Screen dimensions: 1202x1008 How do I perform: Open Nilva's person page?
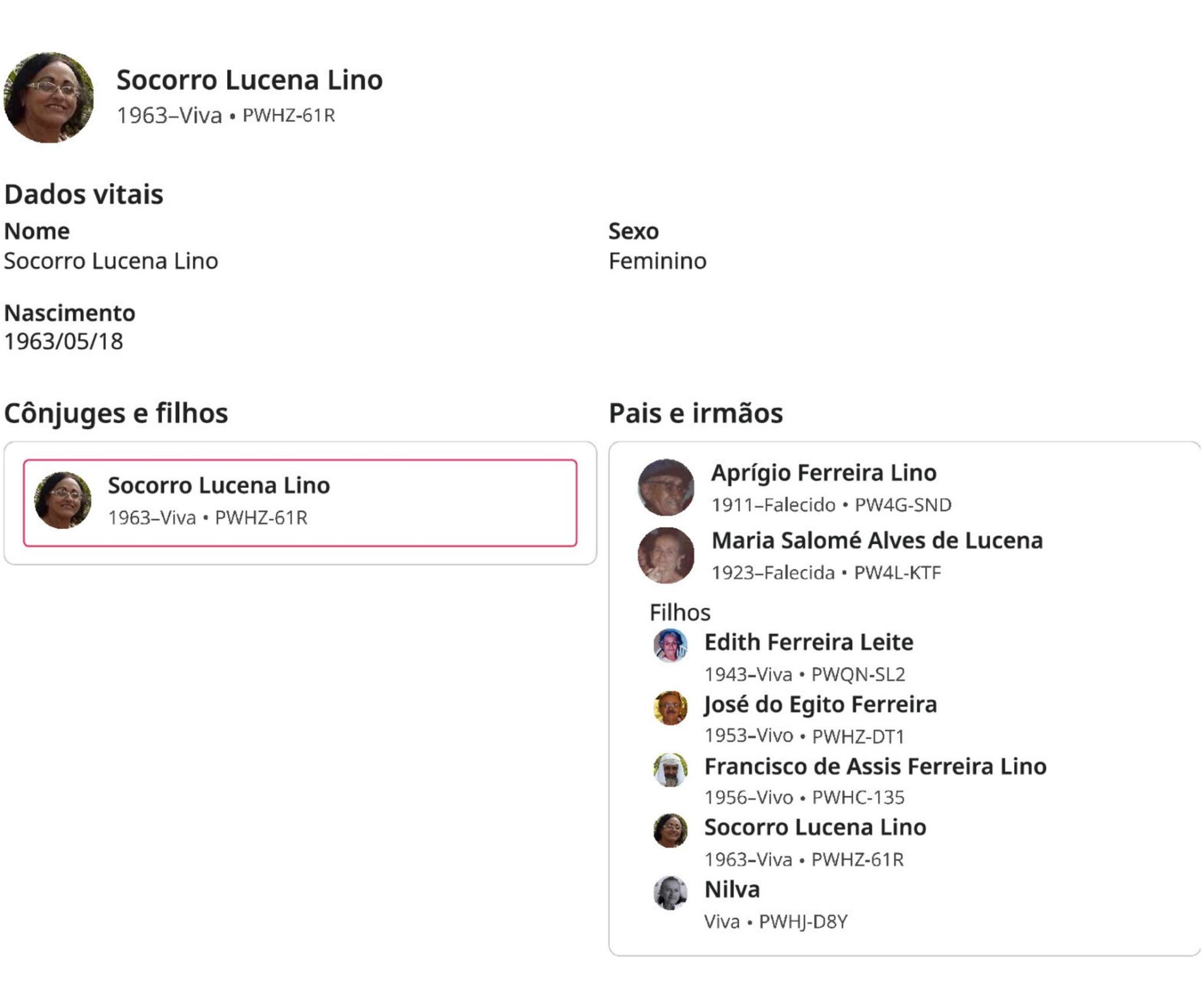[x=731, y=890]
